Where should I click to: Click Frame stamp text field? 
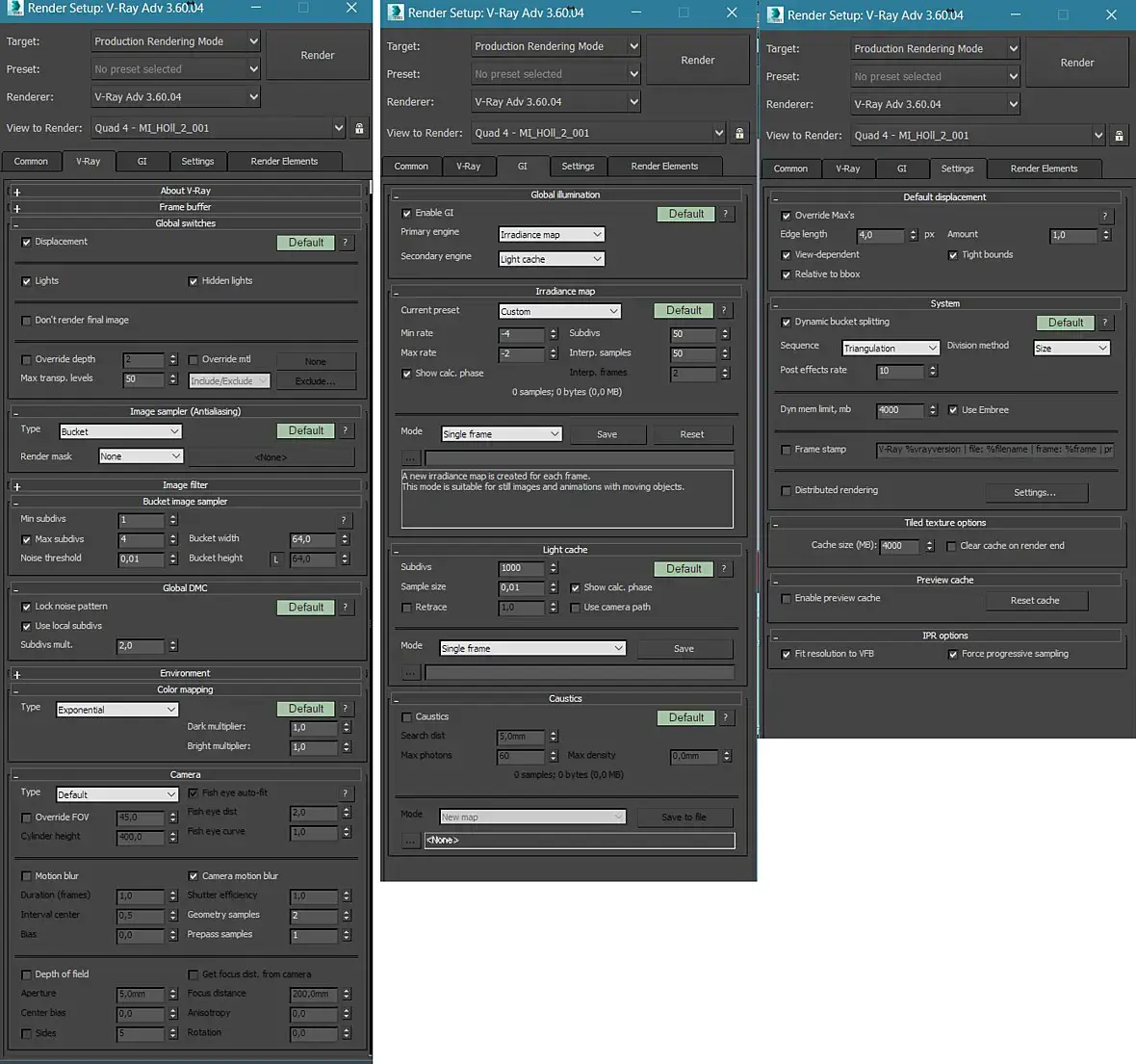pos(994,450)
